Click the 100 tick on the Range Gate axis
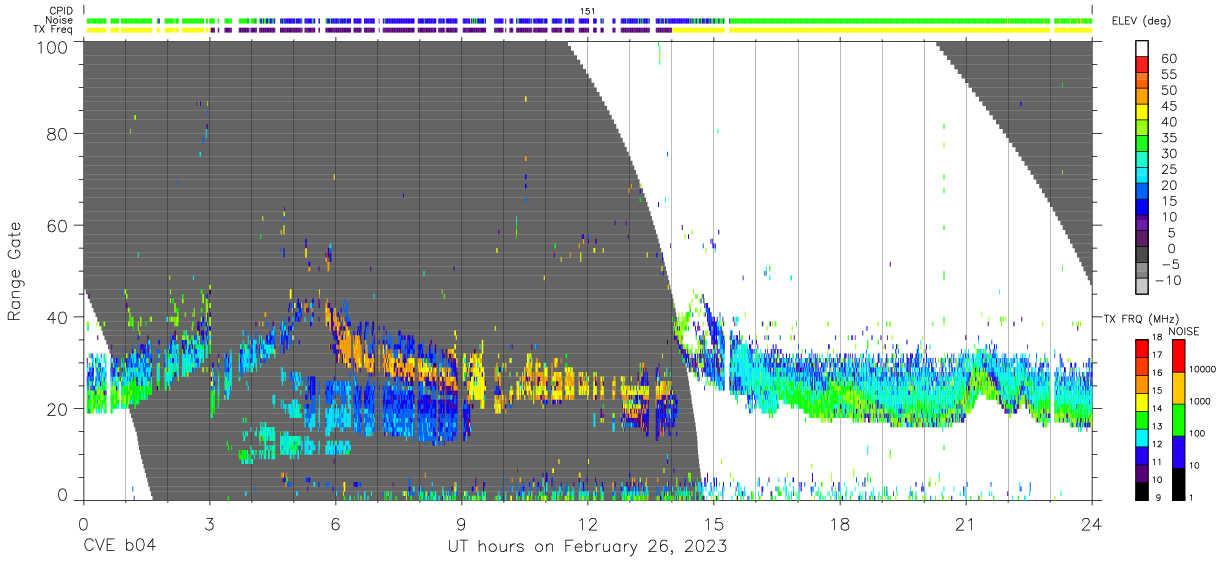Viewport: 1228px width, 567px height. pos(52,46)
